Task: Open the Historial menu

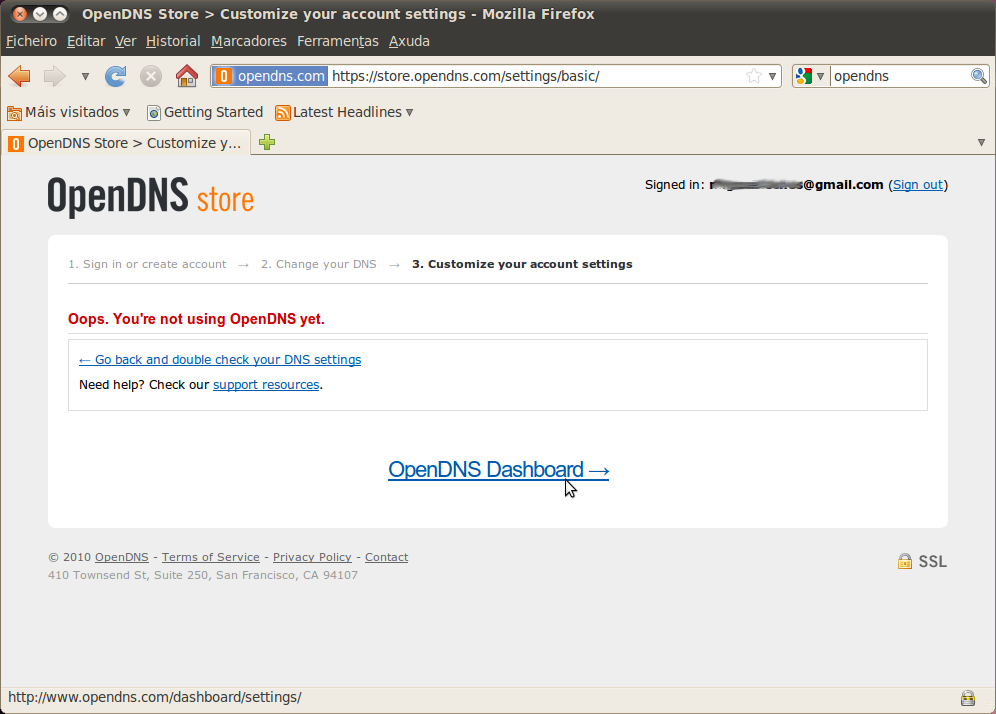Action: click(x=173, y=41)
